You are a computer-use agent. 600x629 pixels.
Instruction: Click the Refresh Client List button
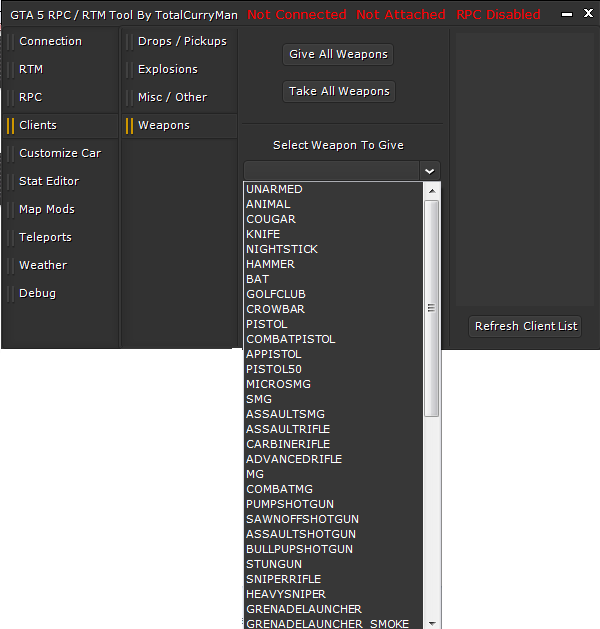point(526,326)
